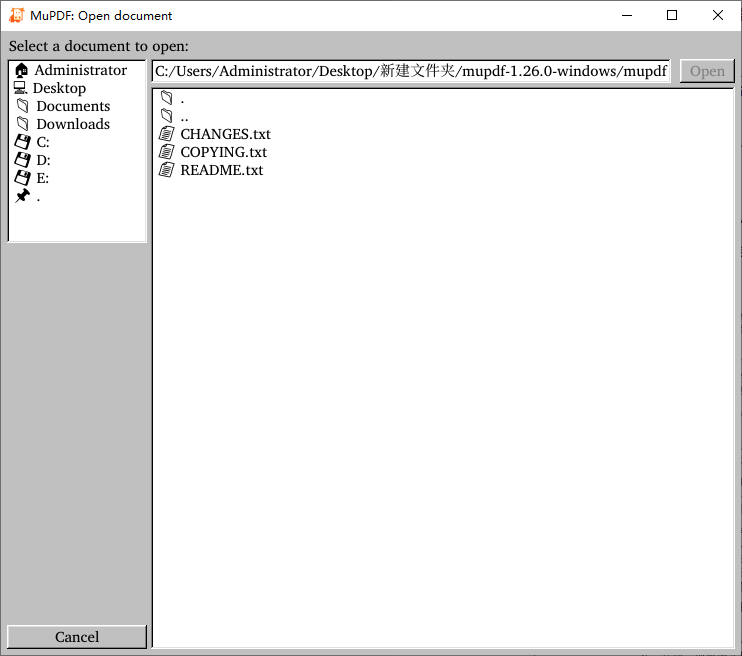Screen dimensions: 742x656
Task: Click the COPYING.txt document icon
Action: point(167,152)
